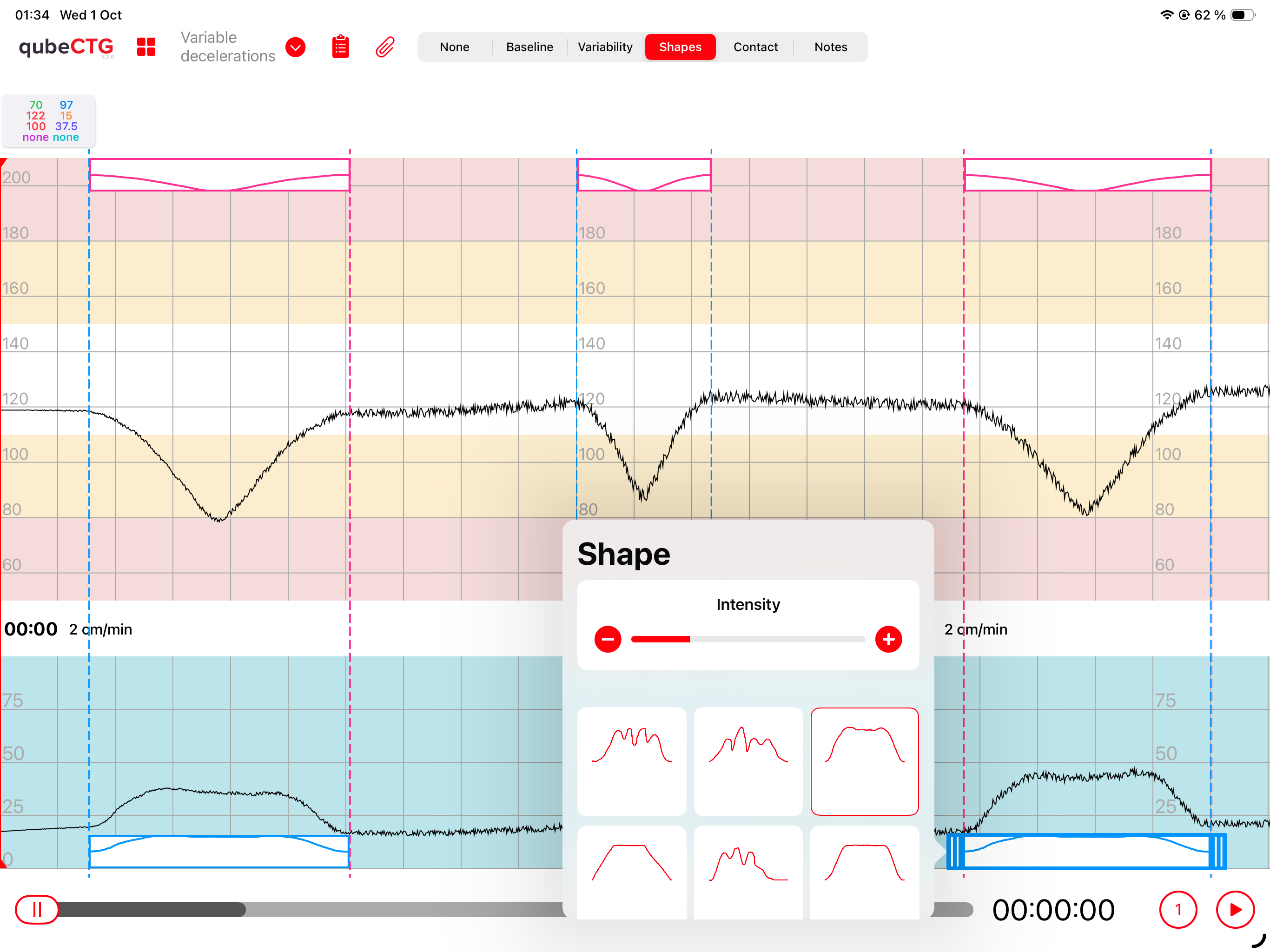The height and width of the screenshot is (952, 1270).
Task: Click the 00:00 chart time label
Action: click(x=30, y=629)
